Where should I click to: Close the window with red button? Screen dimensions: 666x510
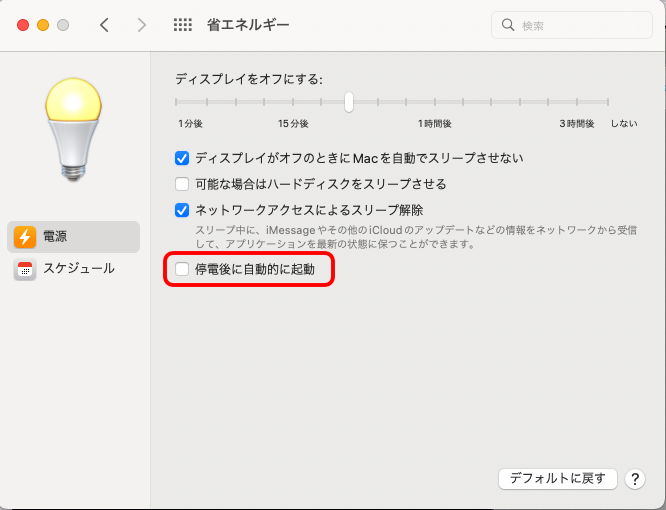[23, 25]
